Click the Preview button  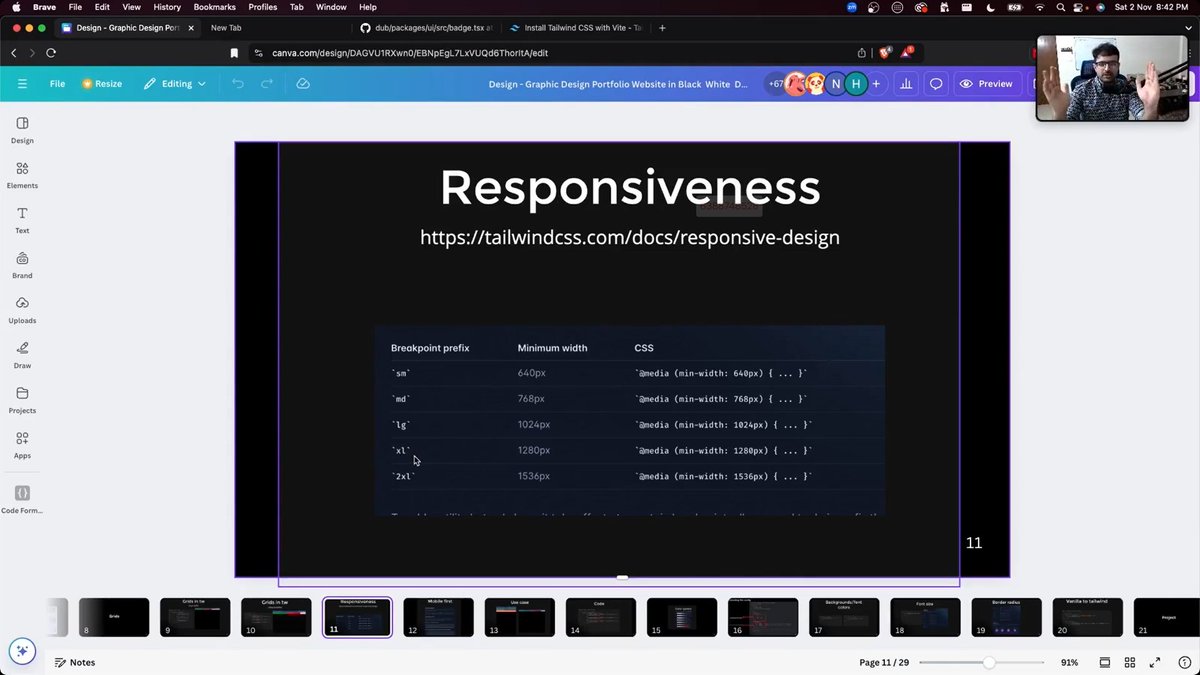986,84
